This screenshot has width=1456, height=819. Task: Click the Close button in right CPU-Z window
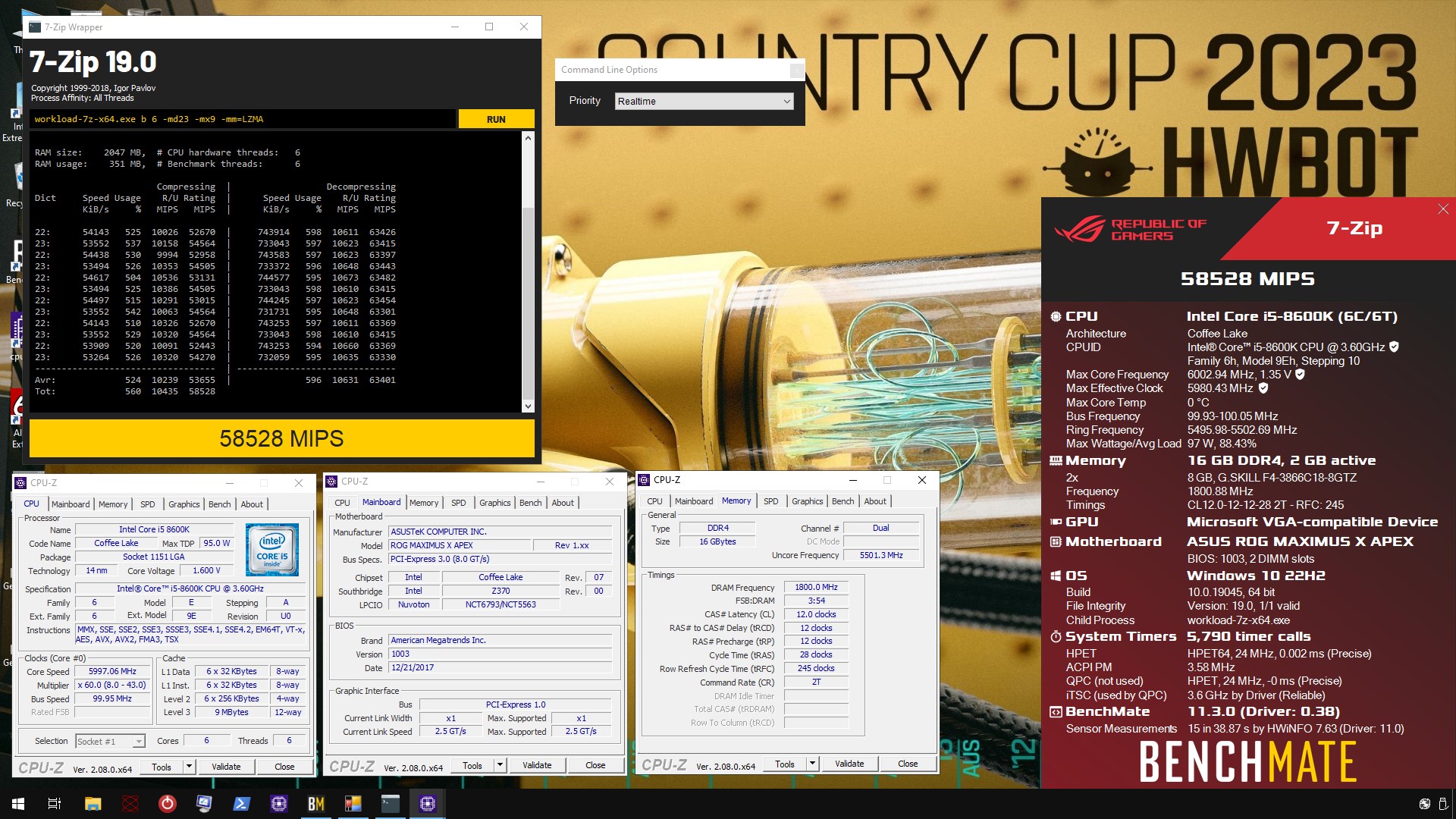pos(908,764)
